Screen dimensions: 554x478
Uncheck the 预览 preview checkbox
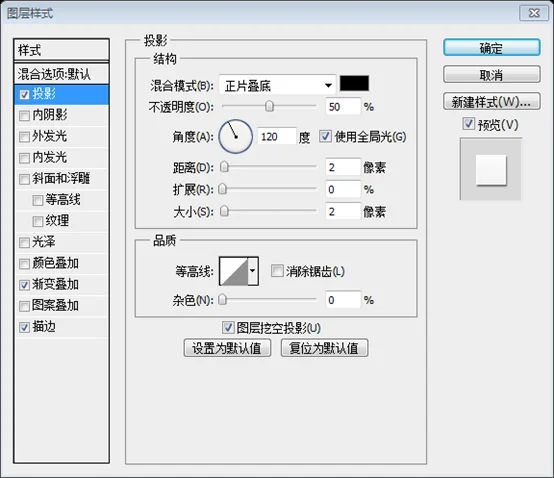click(468, 124)
